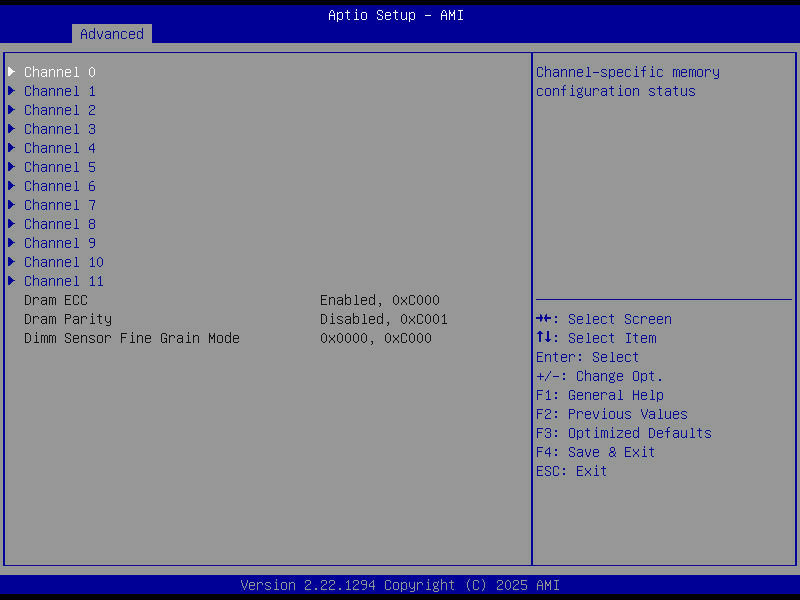Open the Channel 10 submenu

(x=63, y=261)
